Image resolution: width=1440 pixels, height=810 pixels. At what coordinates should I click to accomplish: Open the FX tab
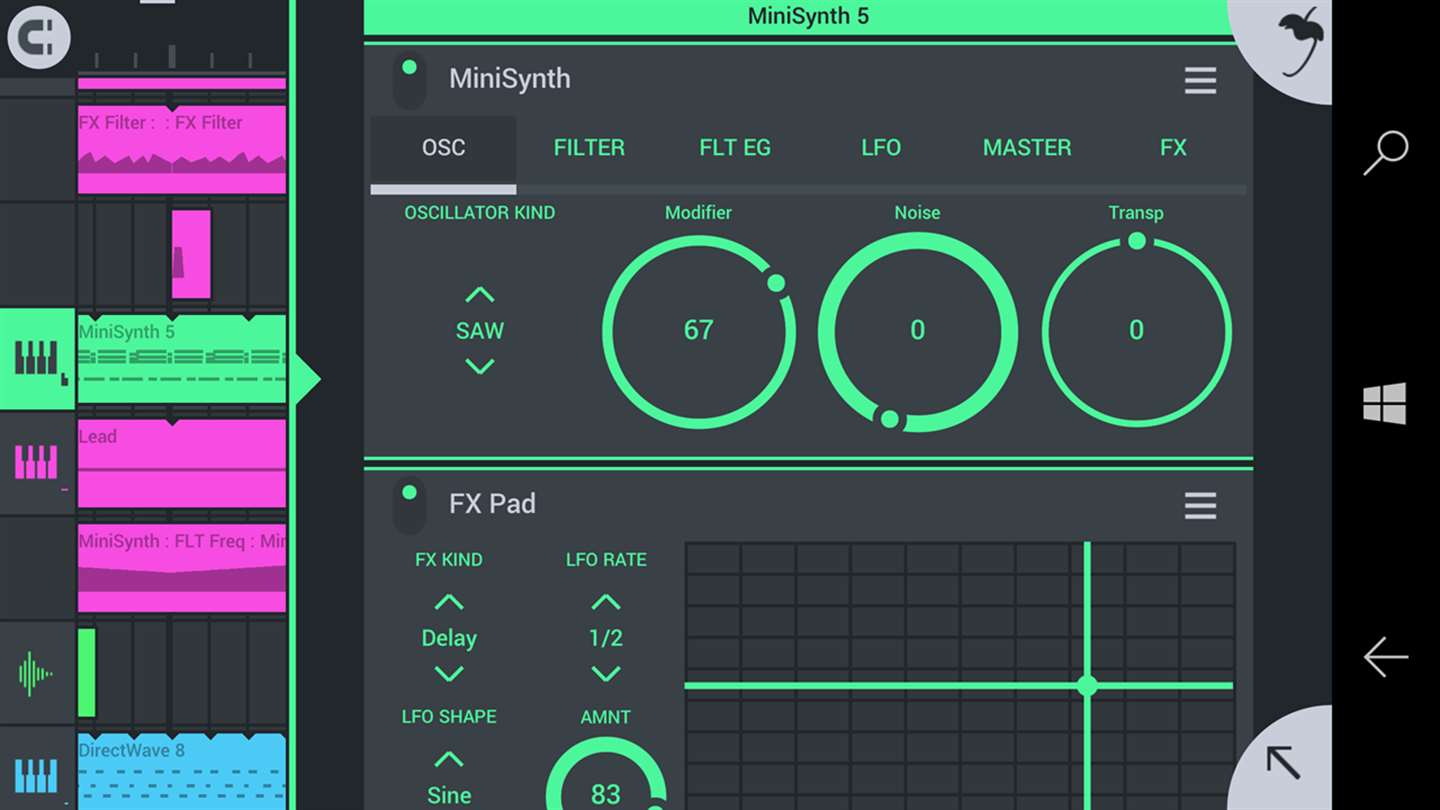point(1173,148)
